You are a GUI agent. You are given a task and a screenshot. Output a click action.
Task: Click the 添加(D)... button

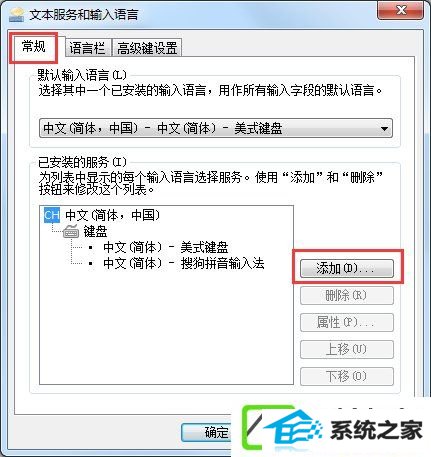click(x=347, y=269)
